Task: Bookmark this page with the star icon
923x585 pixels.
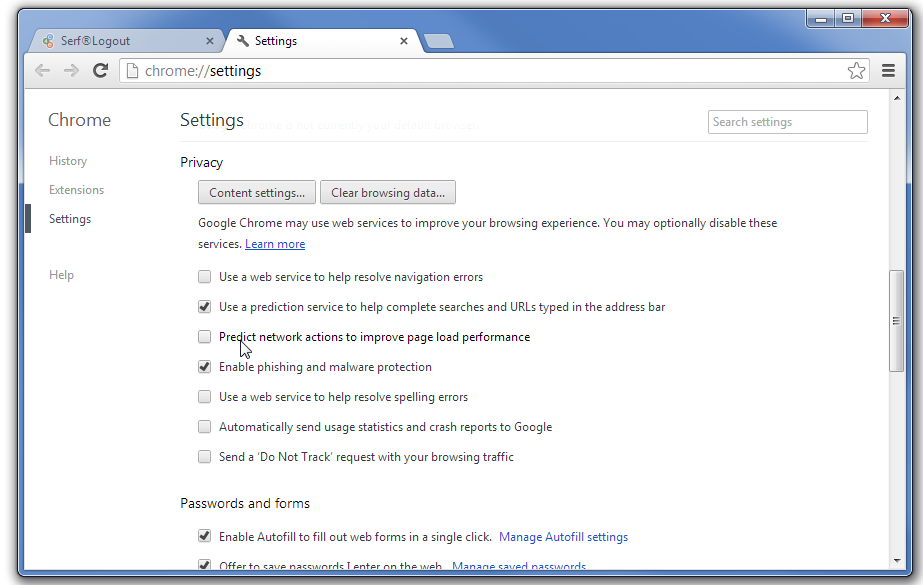Action: (x=856, y=71)
